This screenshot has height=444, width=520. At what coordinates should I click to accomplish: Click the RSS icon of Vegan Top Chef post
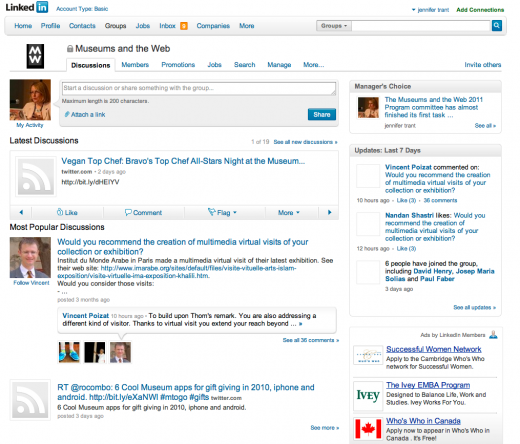[36, 176]
